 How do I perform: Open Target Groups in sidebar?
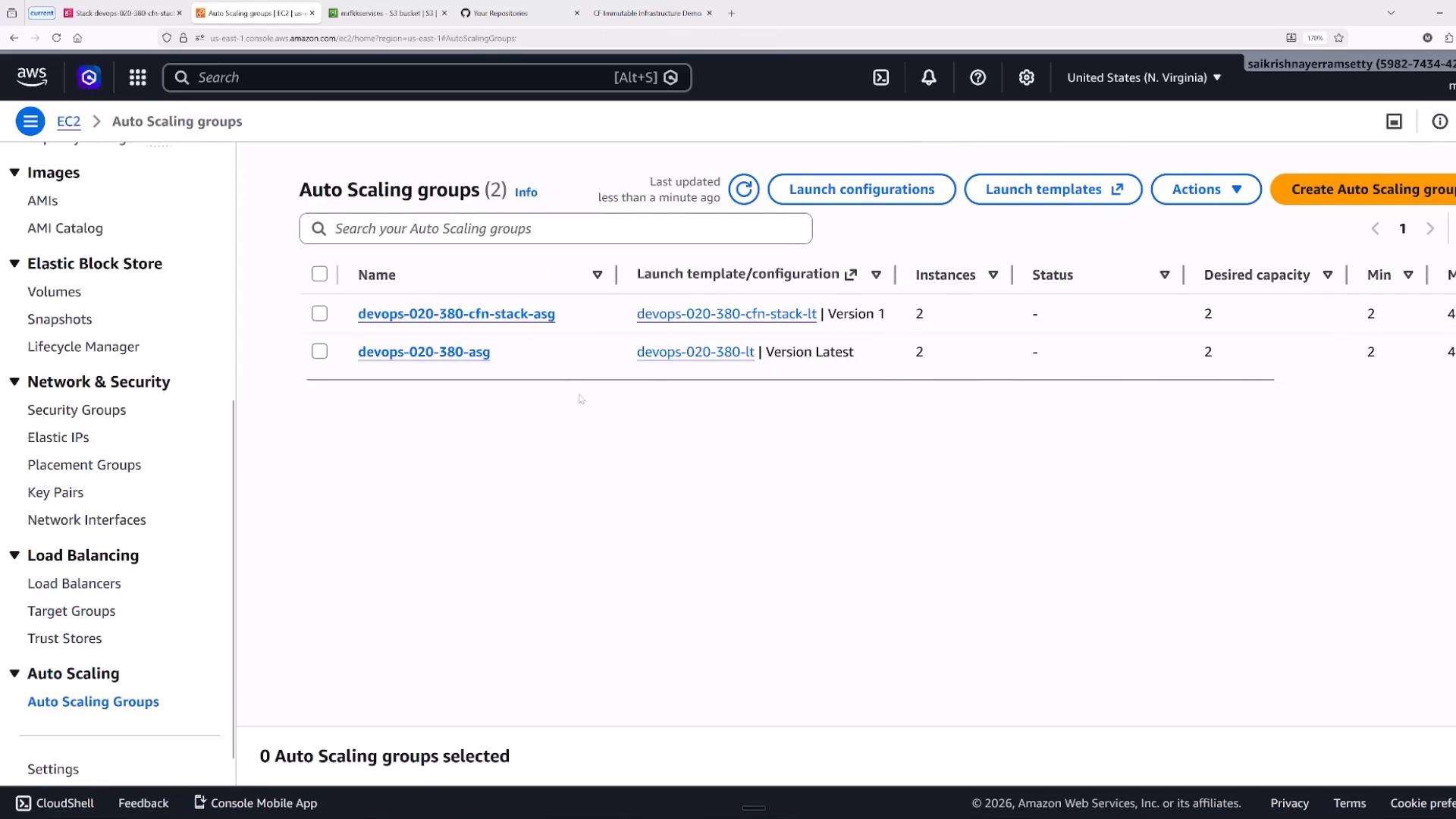click(x=71, y=610)
